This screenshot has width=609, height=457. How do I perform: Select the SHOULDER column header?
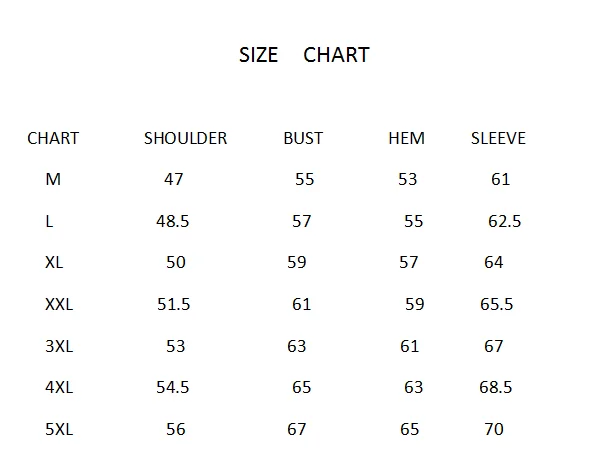pos(185,139)
